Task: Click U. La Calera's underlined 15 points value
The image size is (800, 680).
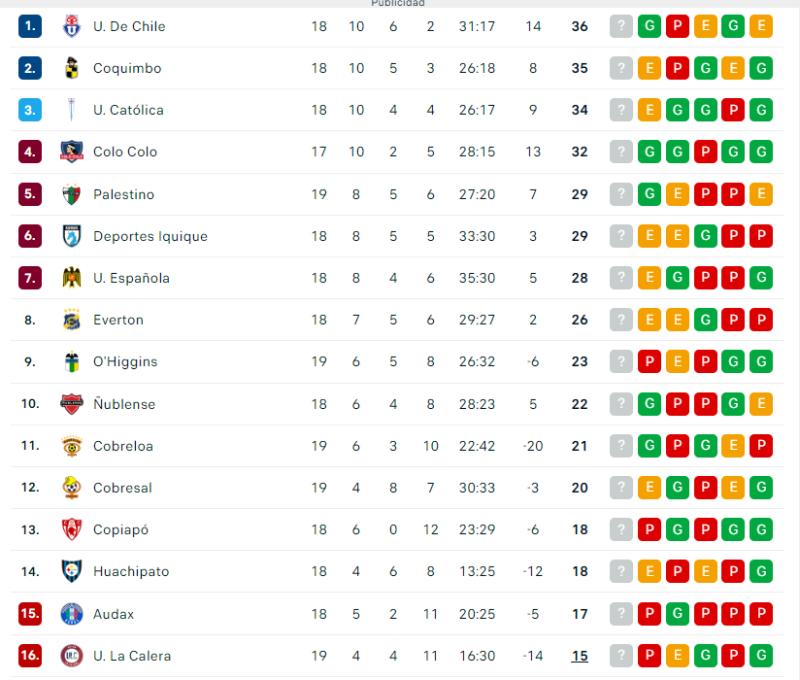Action: [x=579, y=656]
